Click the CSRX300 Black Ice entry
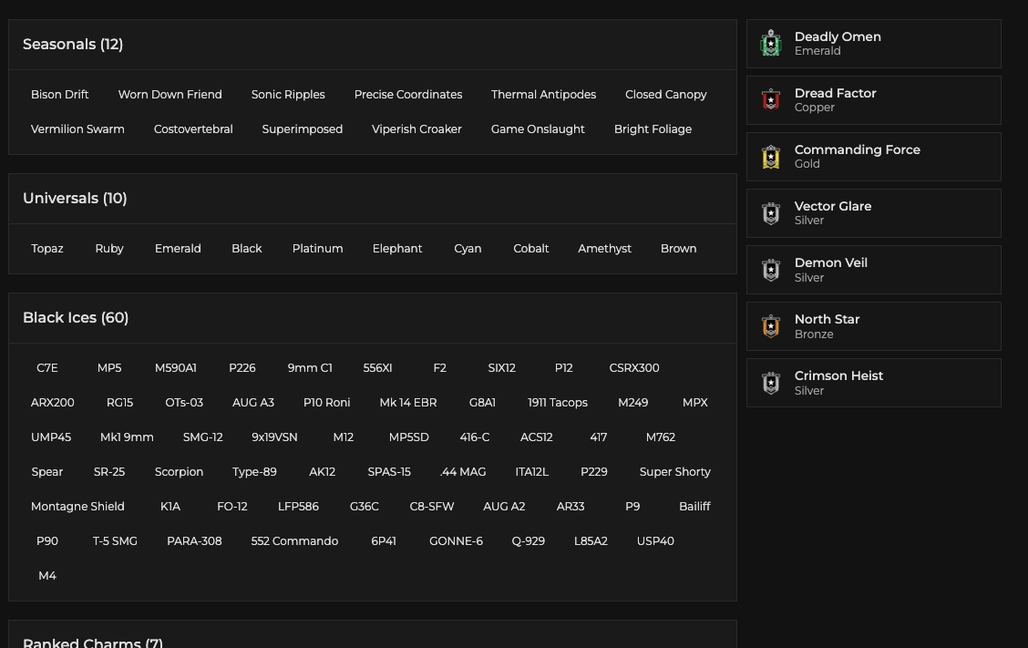The width and height of the screenshot is (1028, 648). click(634, 368)
